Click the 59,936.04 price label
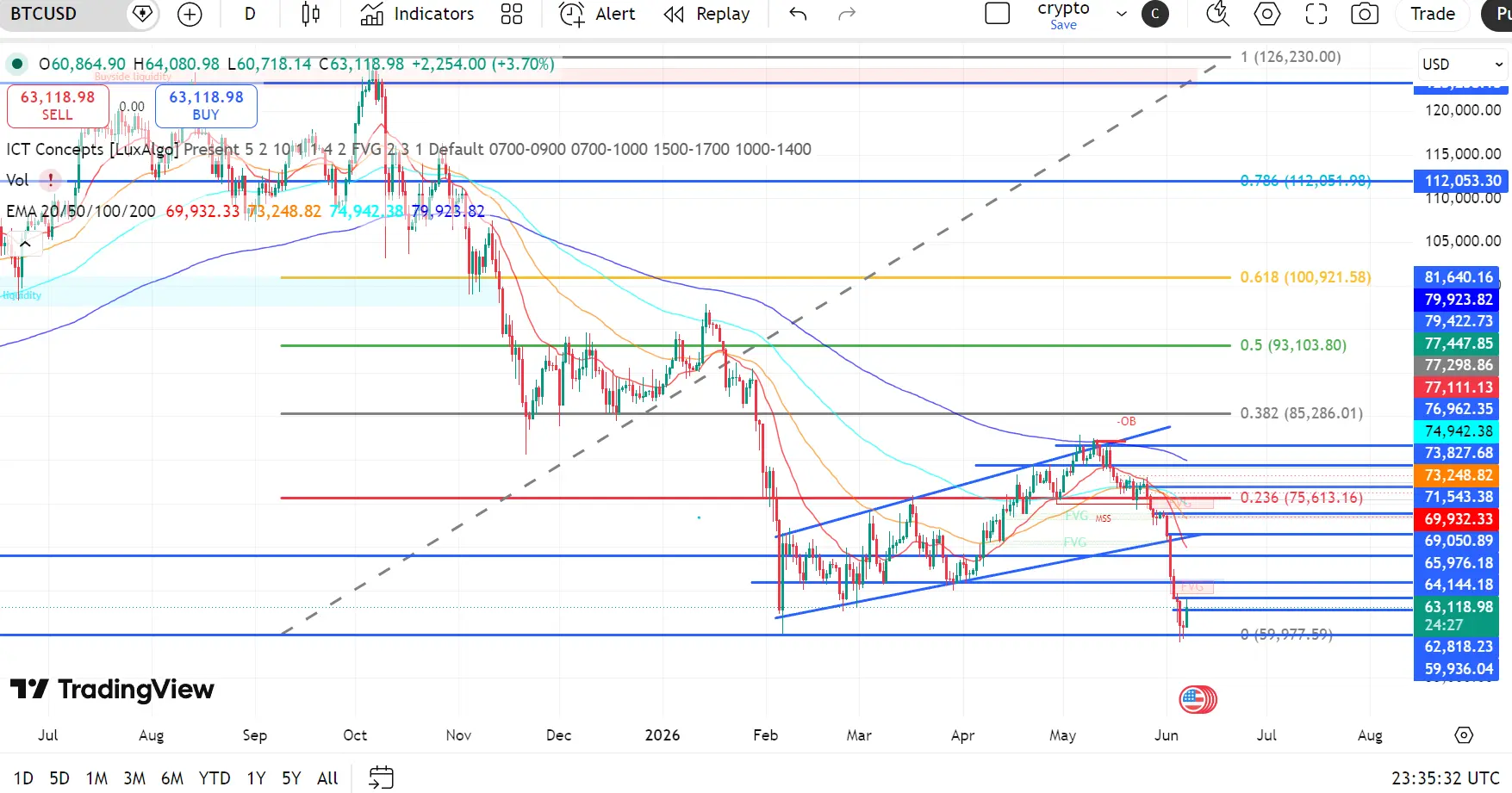This screenshot has width=1512, height=793. 1458,669
